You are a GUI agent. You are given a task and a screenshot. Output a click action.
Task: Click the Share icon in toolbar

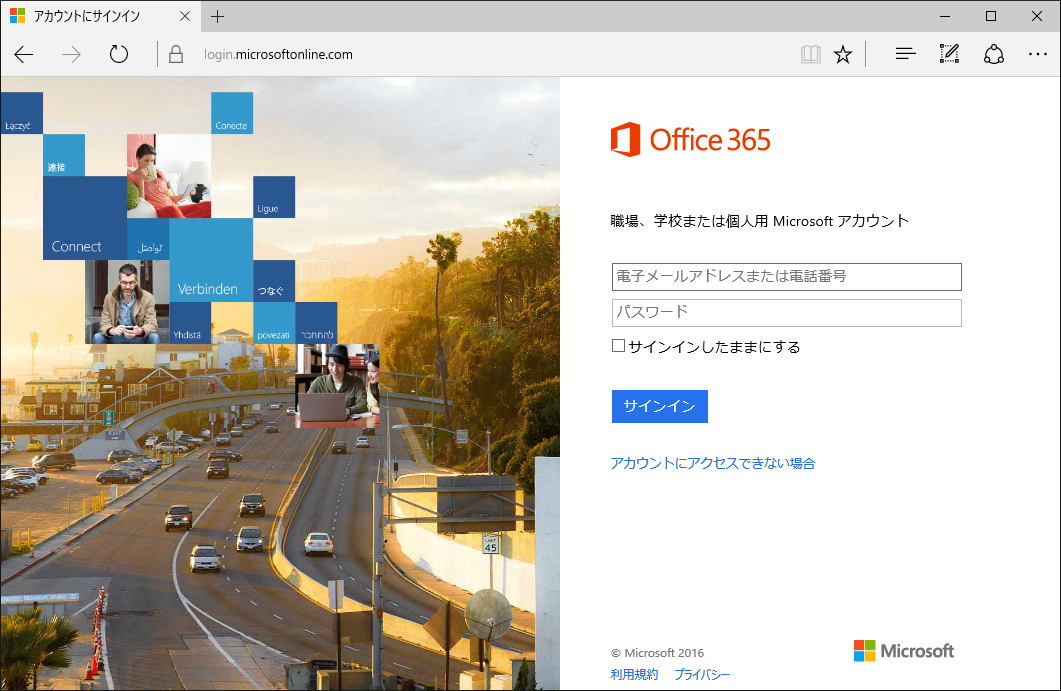click(993, 54)
